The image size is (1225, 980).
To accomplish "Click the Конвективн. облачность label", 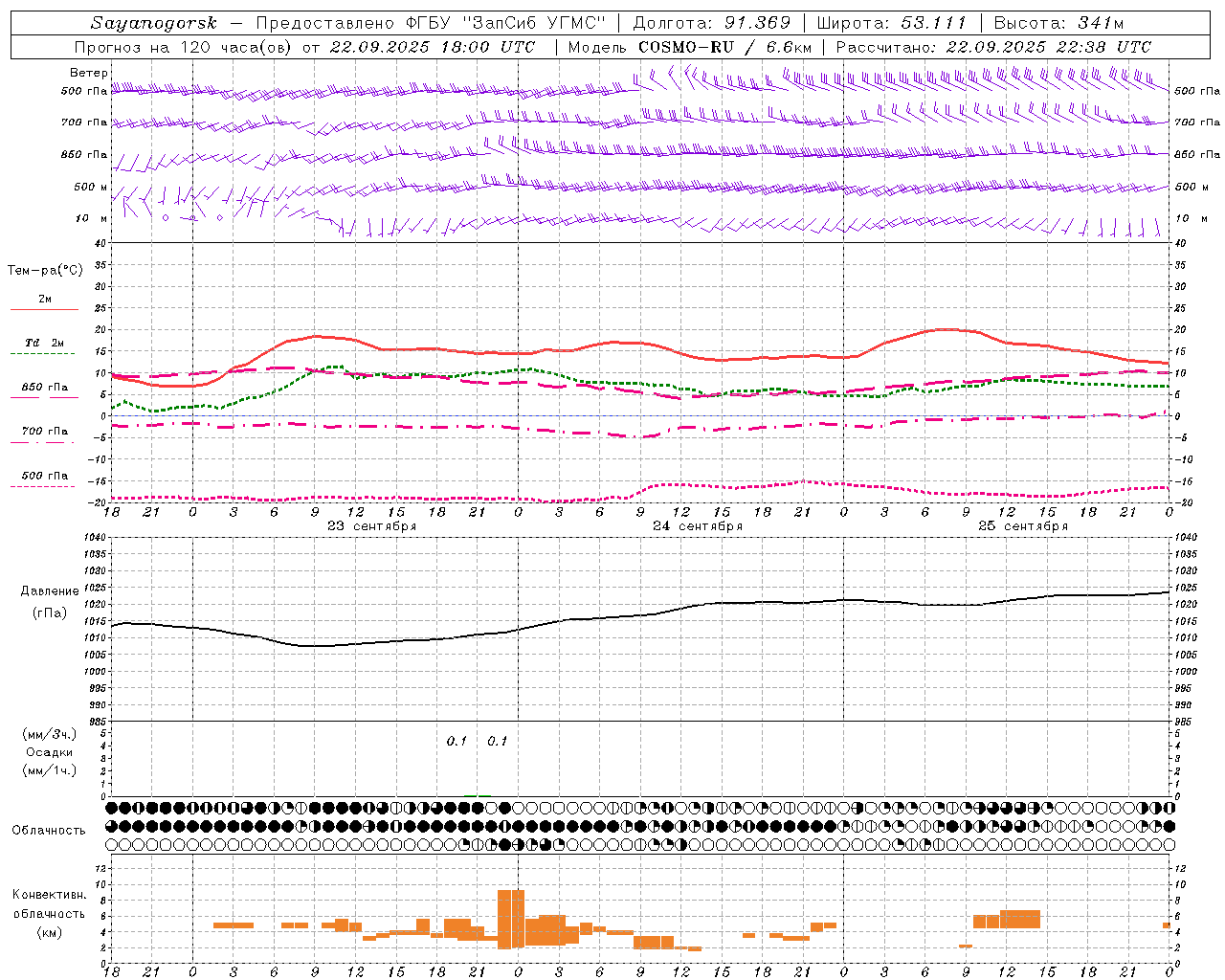I will 49,904.
